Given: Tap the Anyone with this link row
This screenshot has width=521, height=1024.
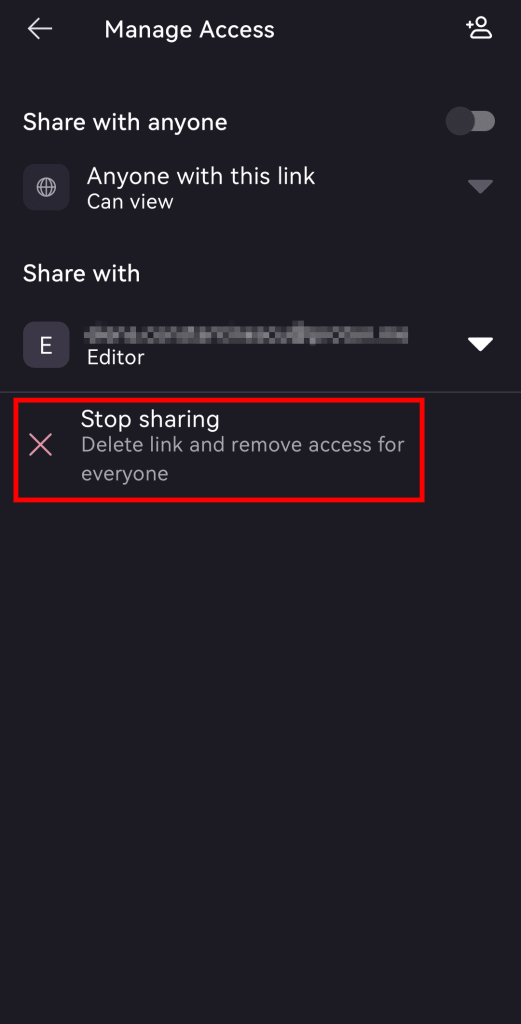Looking at the screenshot, I should (x=260, y=187).
